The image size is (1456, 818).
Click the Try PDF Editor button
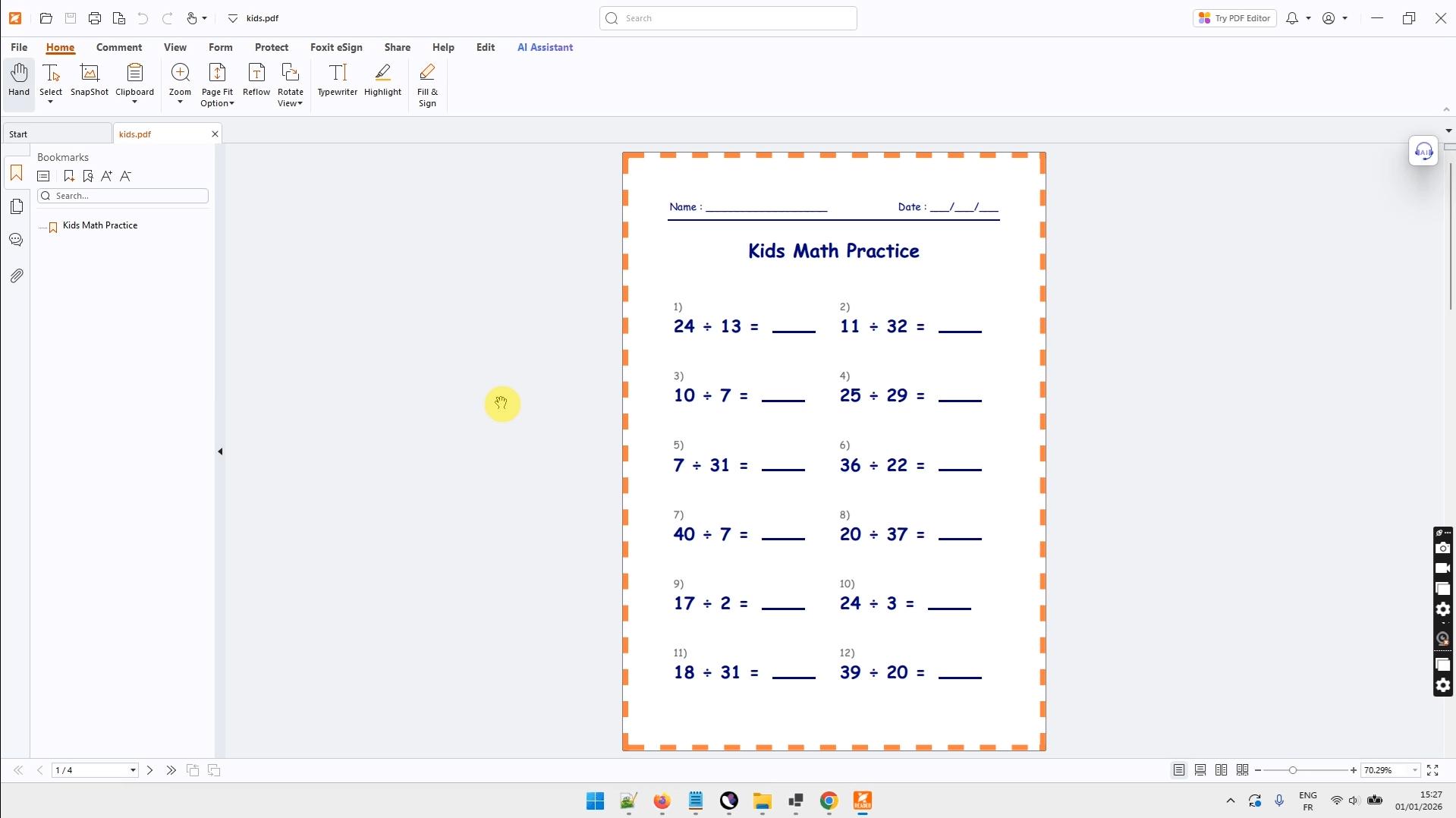1234,18
